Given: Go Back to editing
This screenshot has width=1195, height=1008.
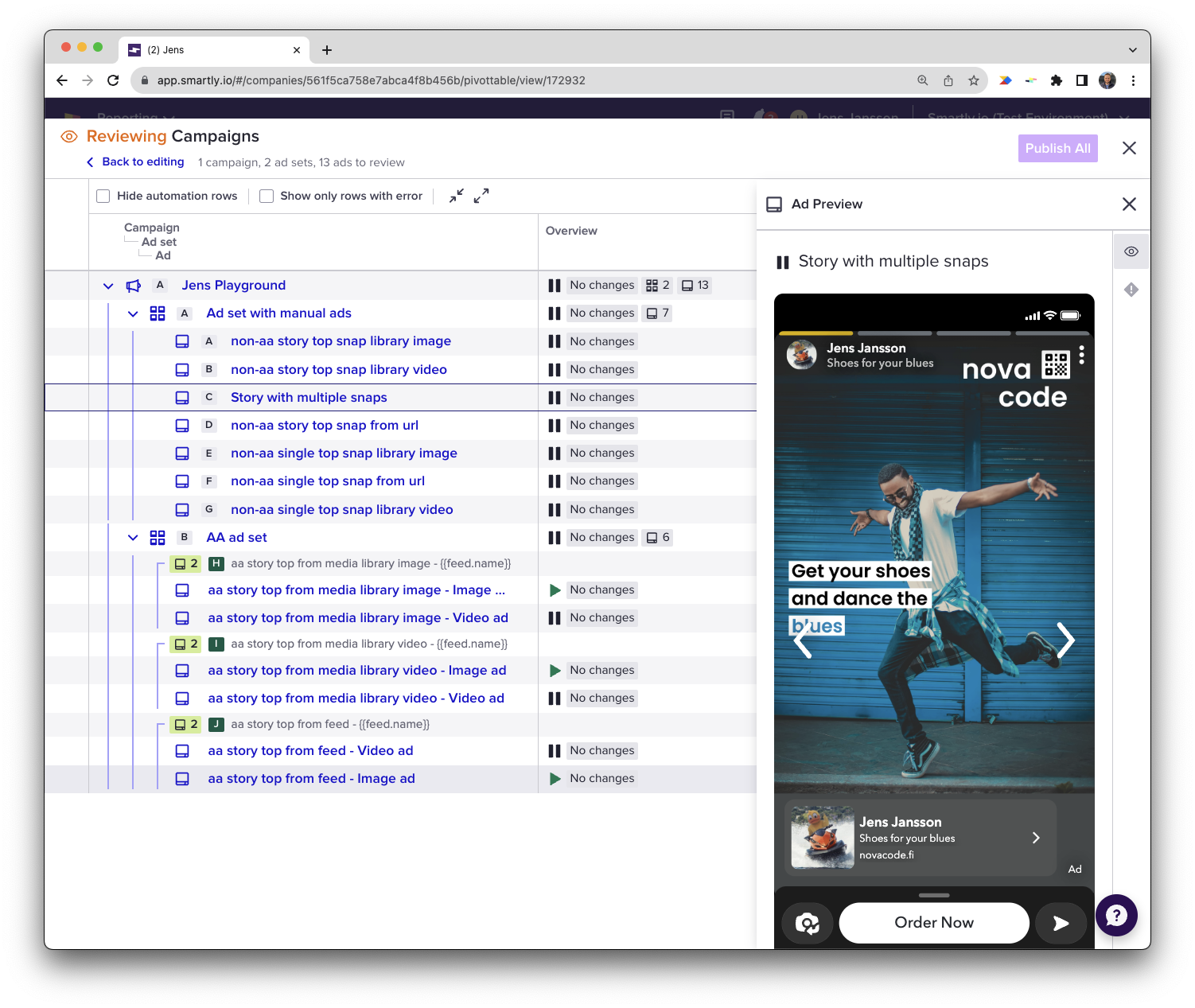Looking at the screenshot, I should click(x=135, y=162).
